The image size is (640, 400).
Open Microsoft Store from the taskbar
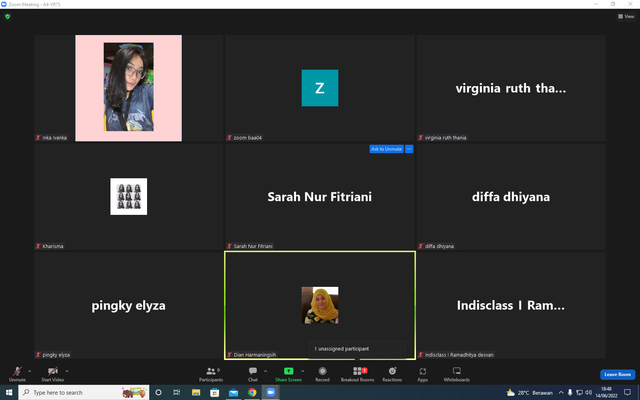coord(214,392)
